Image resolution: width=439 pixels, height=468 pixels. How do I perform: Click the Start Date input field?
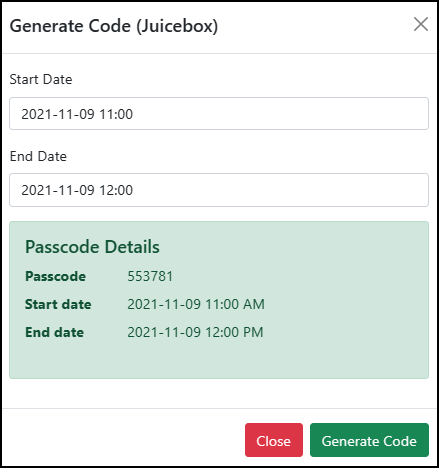click(219, 114)
